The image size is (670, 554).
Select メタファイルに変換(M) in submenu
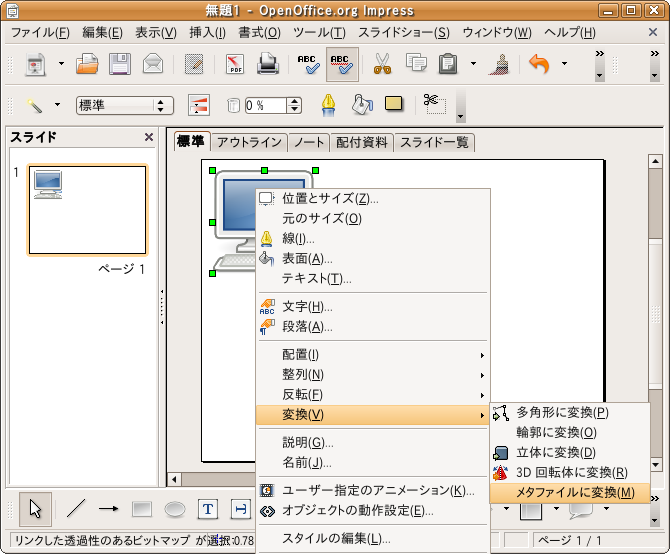point(570,493)
